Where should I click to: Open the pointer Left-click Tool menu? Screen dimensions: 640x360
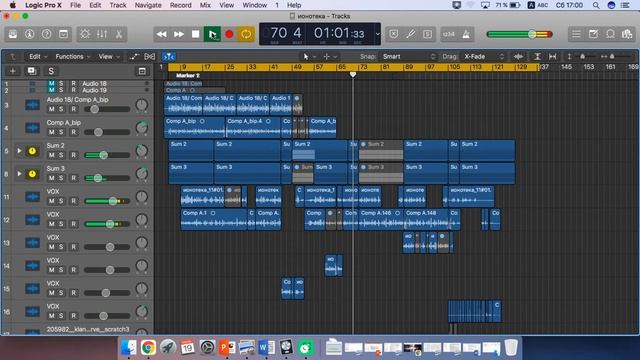click(x=309, y=57)
